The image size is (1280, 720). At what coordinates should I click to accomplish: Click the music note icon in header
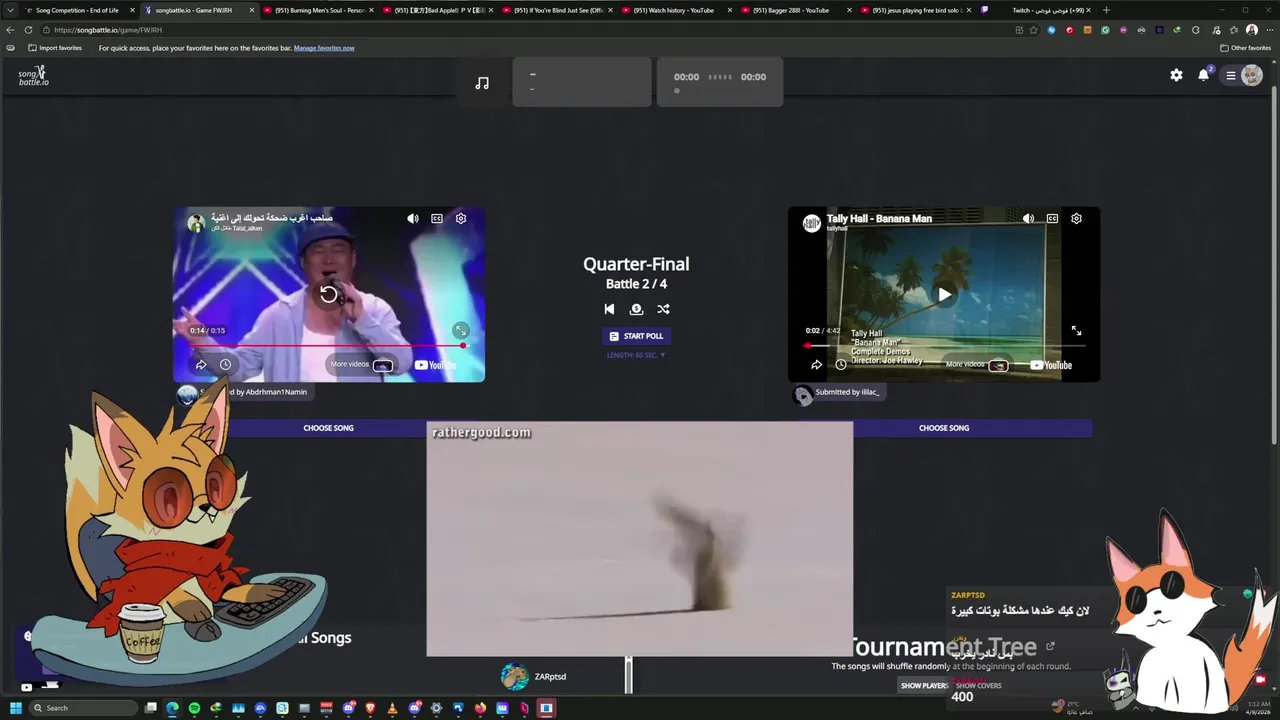(x=482, y=83)
